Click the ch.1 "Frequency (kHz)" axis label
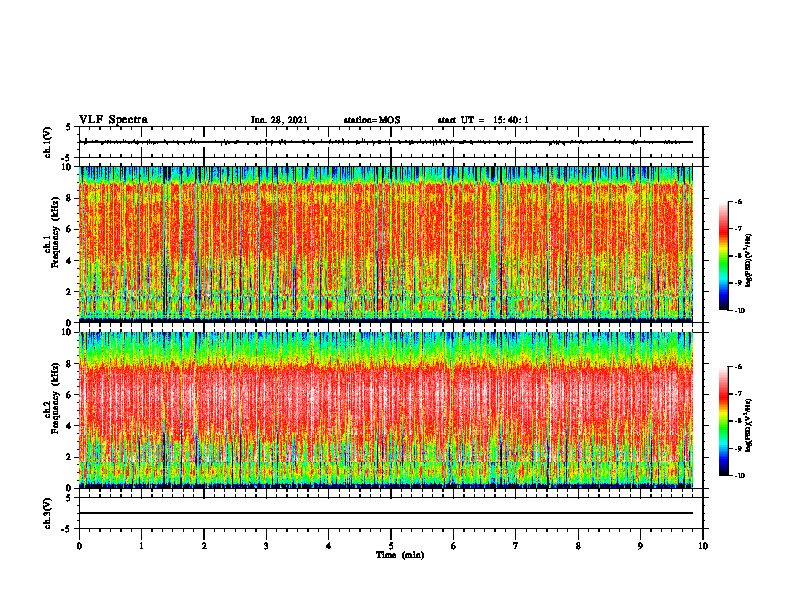The width and height of the screenshot is (792, 612). point(56,233)
